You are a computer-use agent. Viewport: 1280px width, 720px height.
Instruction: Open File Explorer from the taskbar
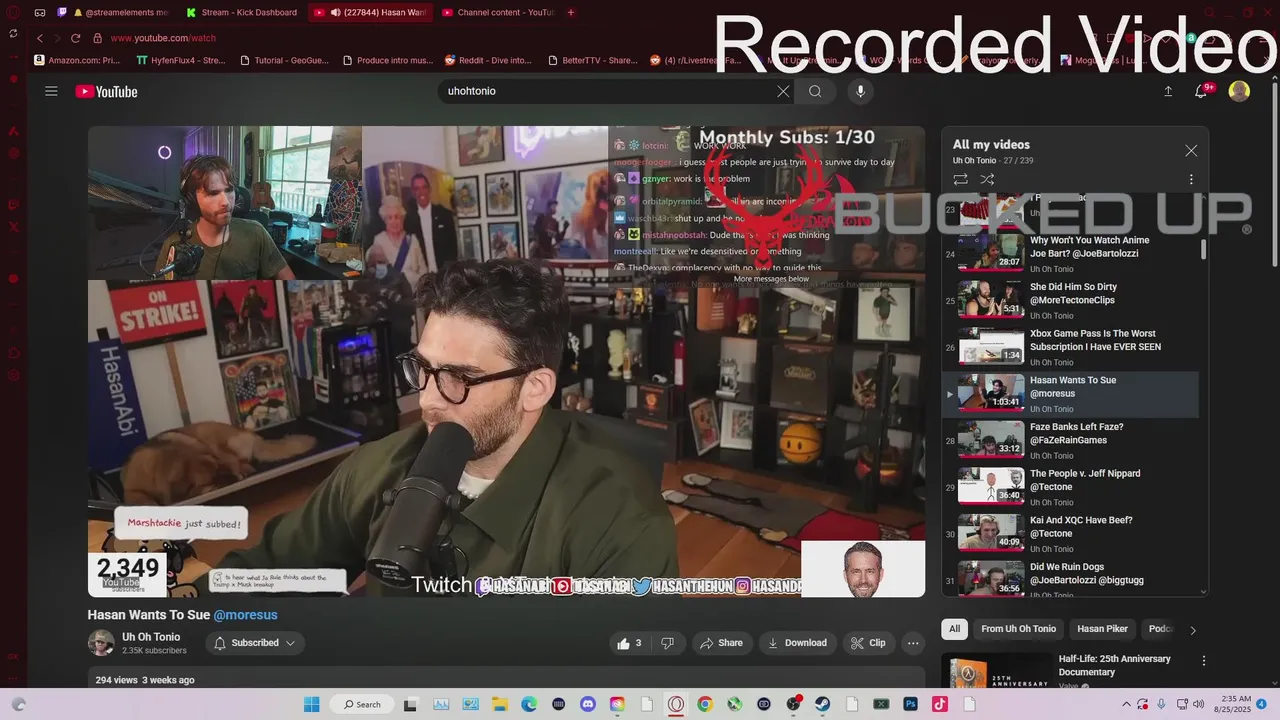pyautogui.click(x=499, y=704)
